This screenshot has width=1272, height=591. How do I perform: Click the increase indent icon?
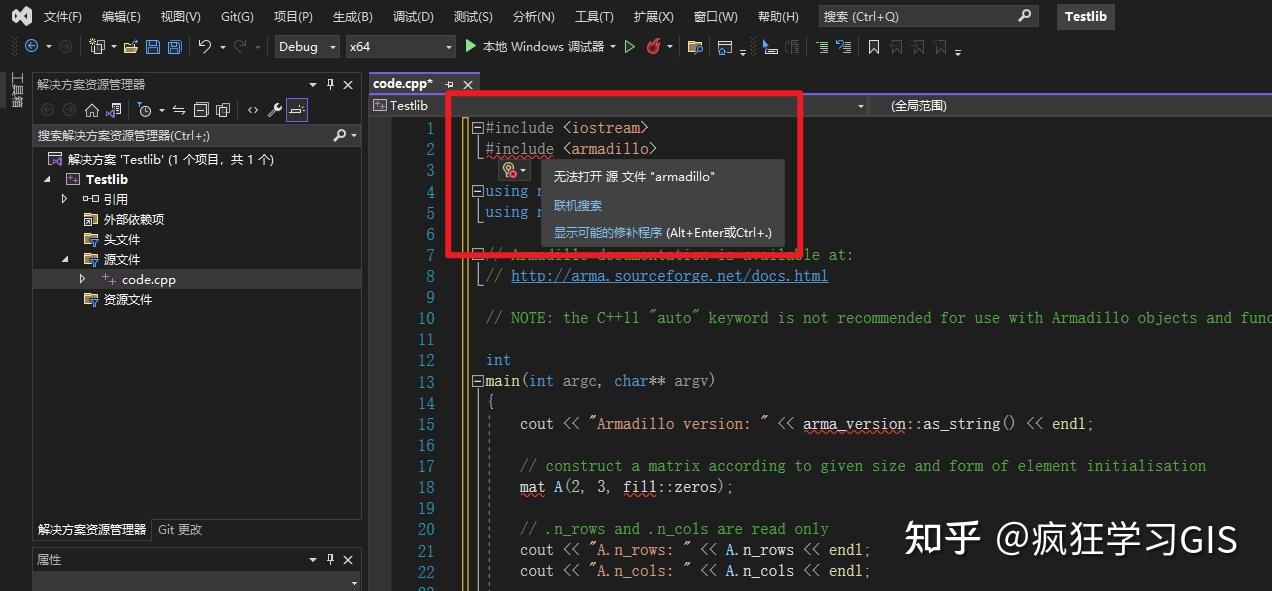[x=822, y=47]
